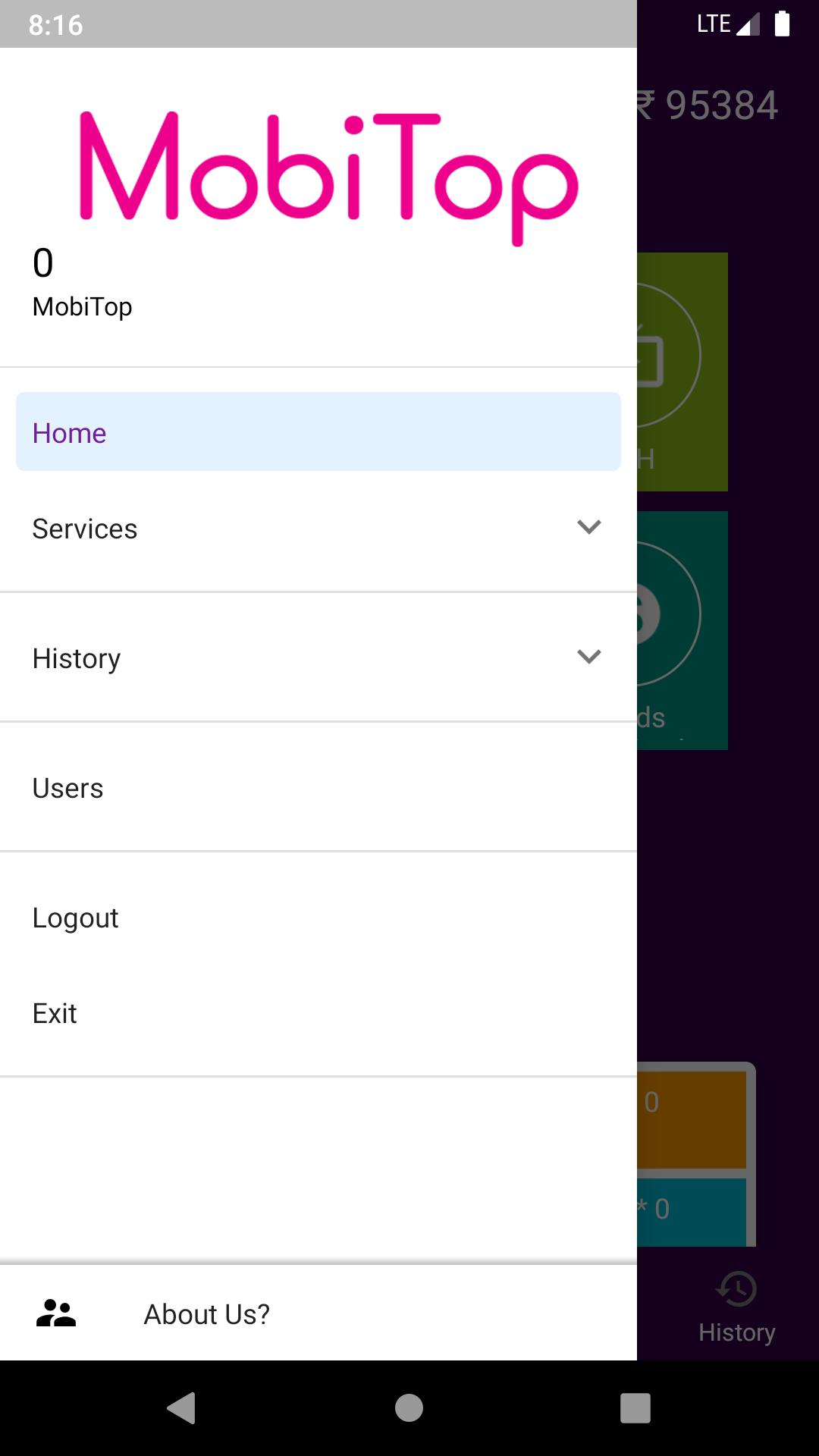Screen dimensions: 819x1456
Task: Tap the teal tile behind drawer
Action: click(682, 630)
